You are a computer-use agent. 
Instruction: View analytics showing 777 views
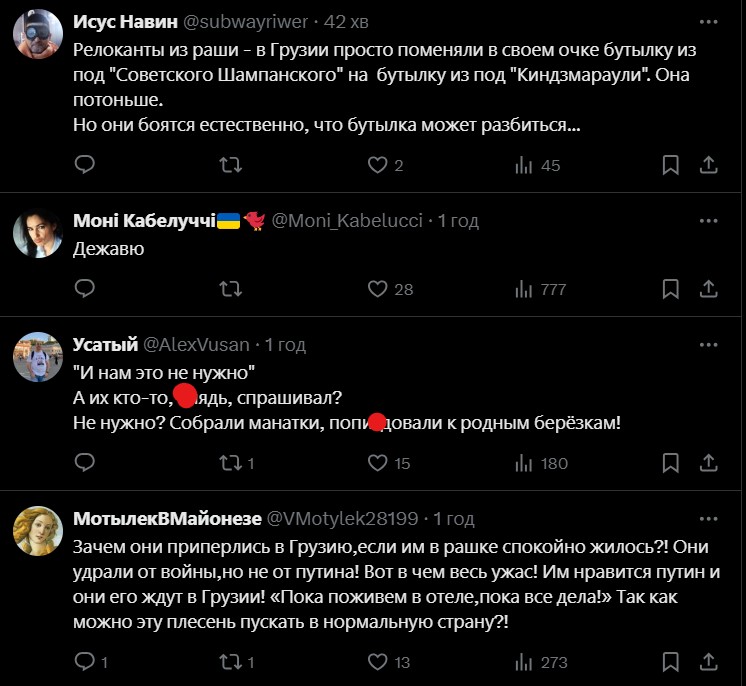[540, 289]
